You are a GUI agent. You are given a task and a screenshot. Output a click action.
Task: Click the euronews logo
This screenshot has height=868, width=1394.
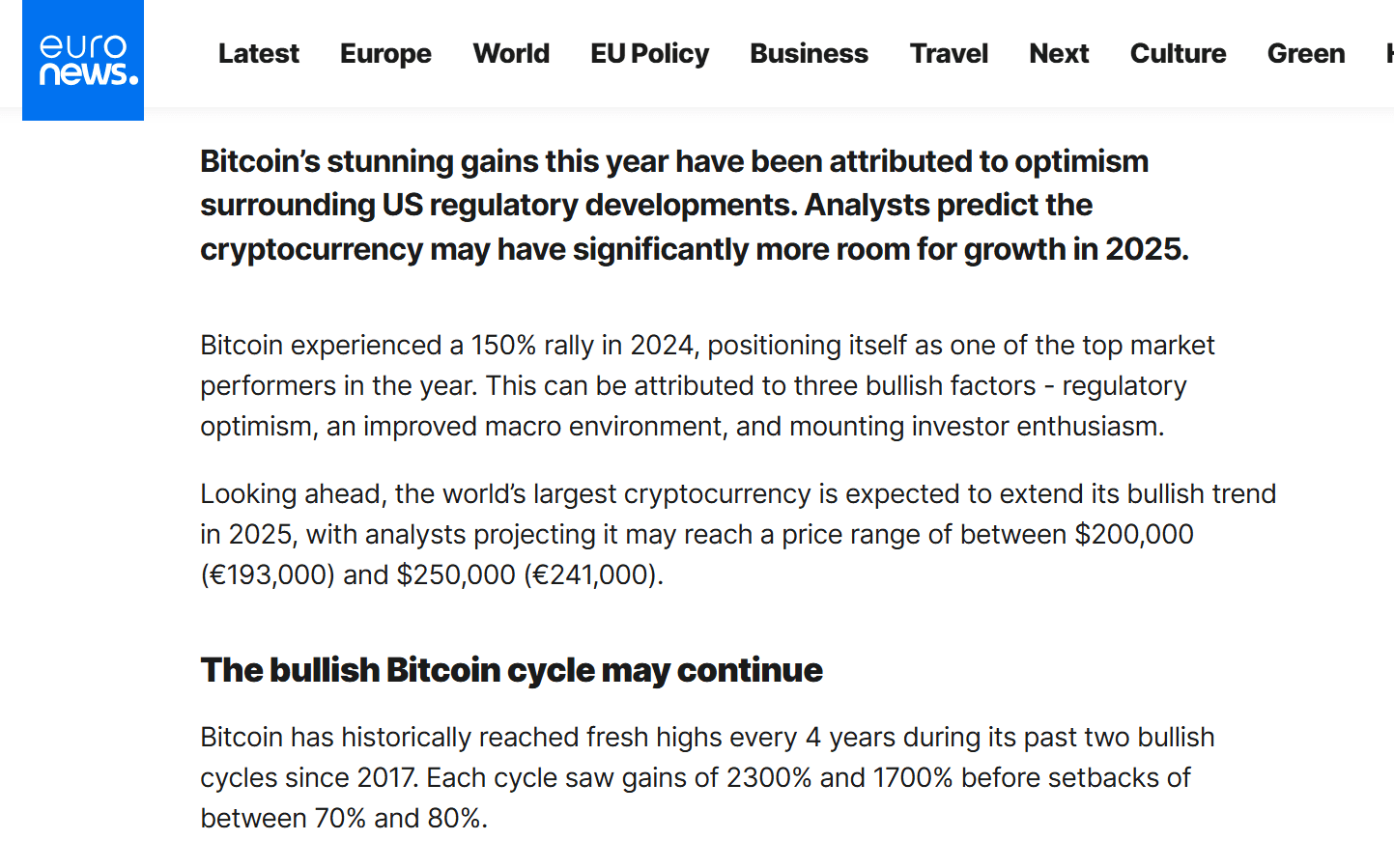coord(83,60)
